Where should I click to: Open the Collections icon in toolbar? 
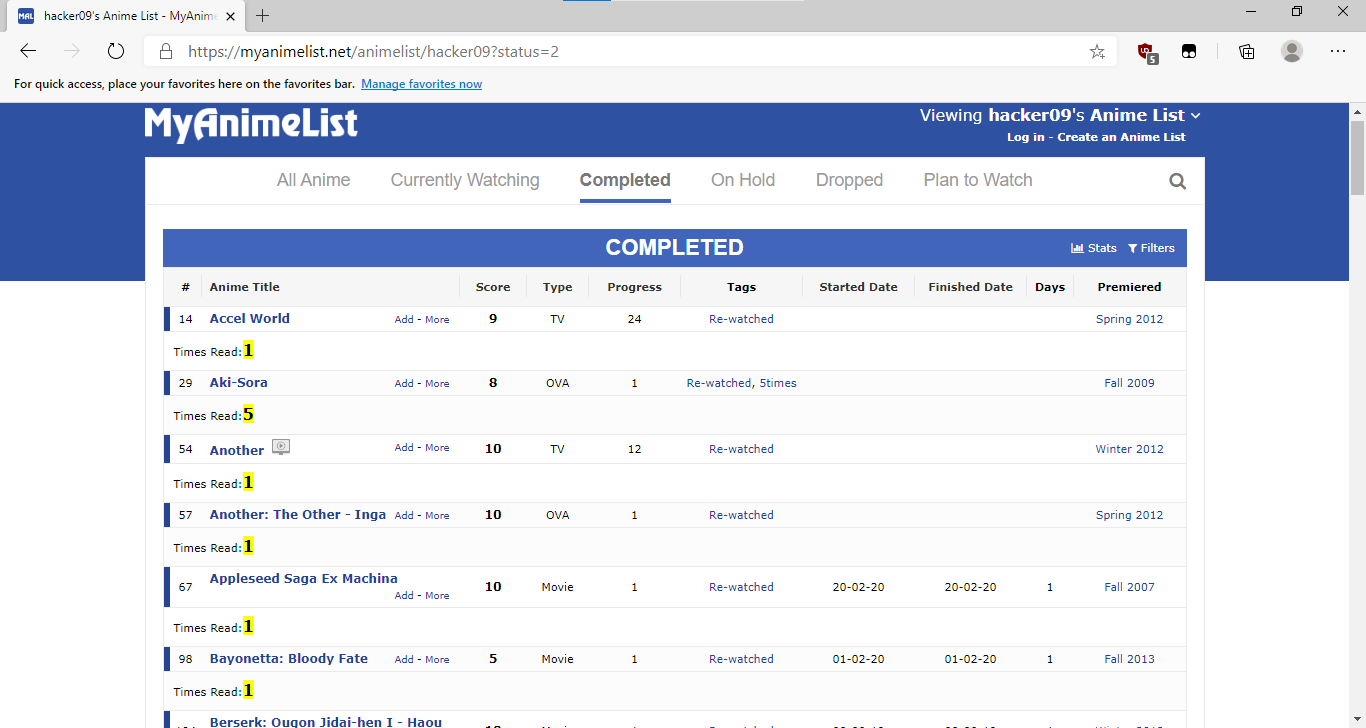tap(1246, 51)
